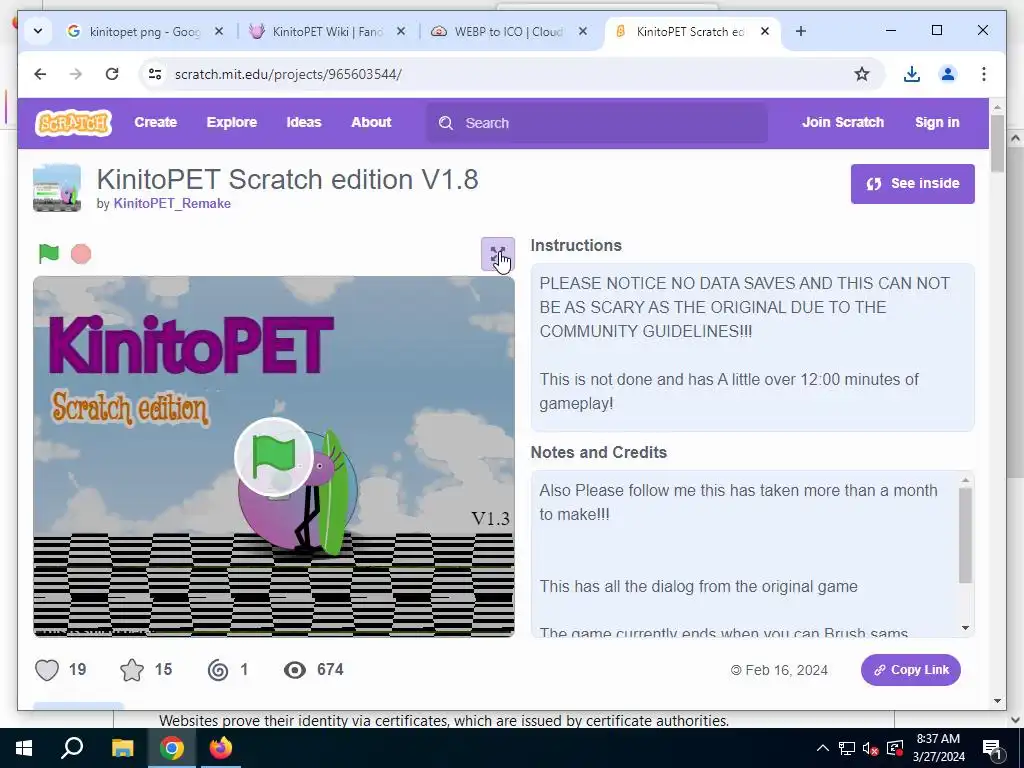This screenshot has height=768, width=1024.
Task: Click the address bar URL
Action: [x=288, y=74]
